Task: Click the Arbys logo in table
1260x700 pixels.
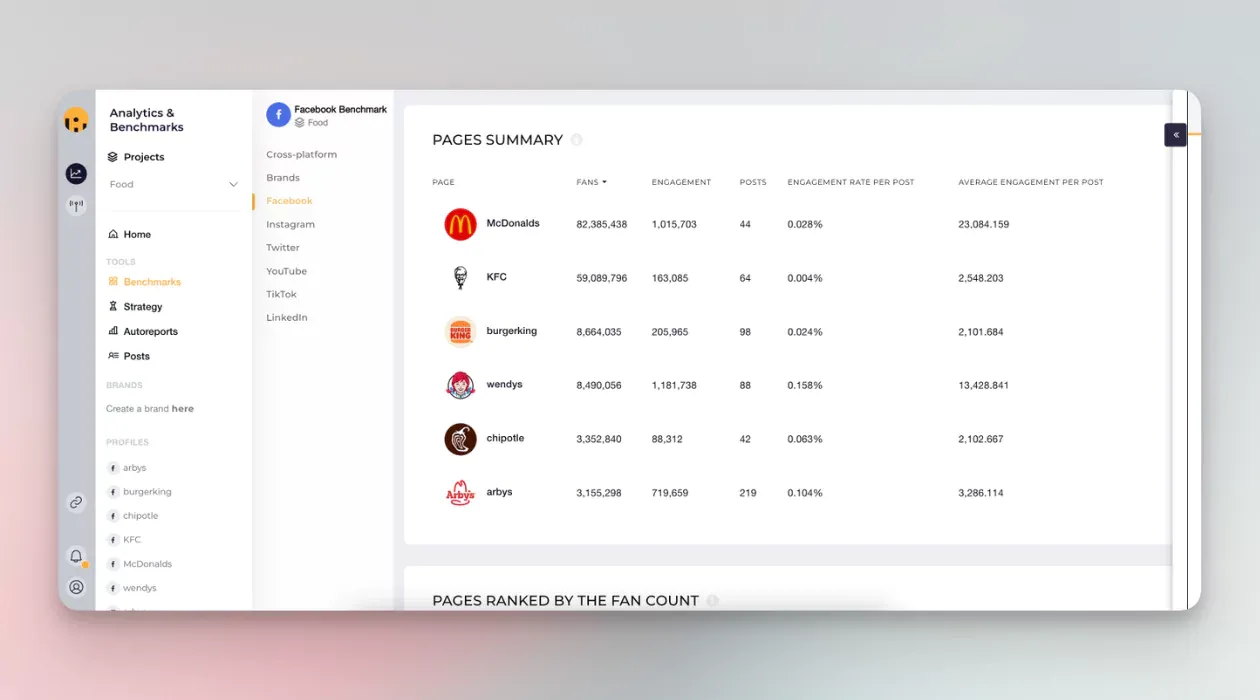Action: click(460, 493)
